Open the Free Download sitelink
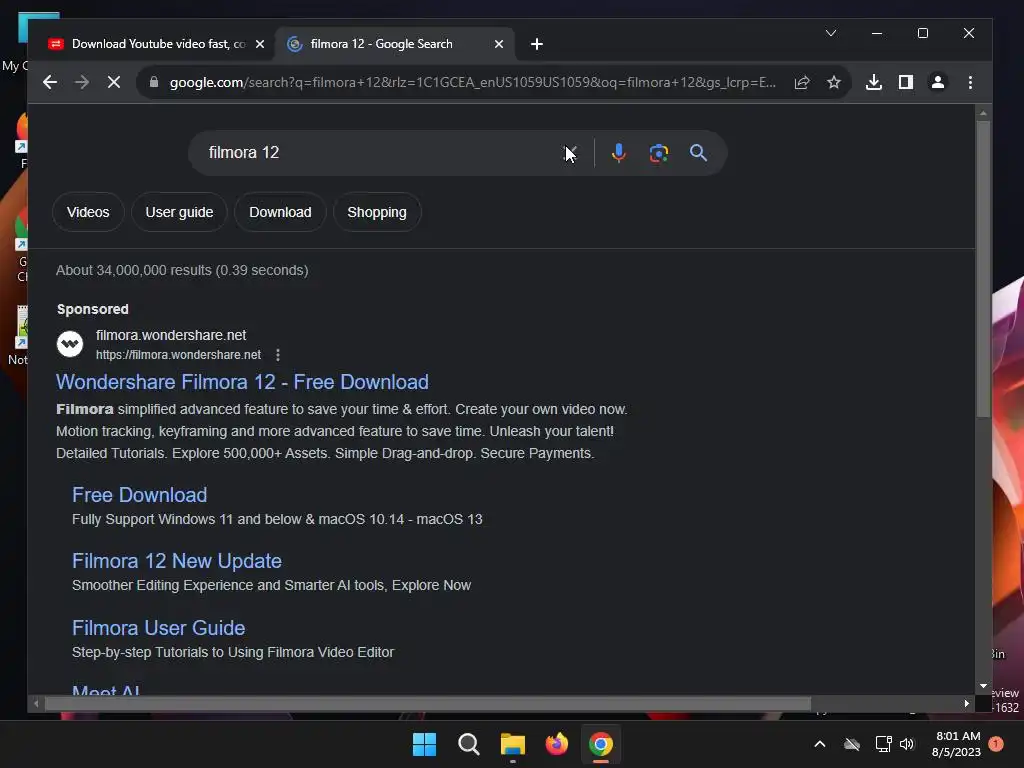 point(140,495)
